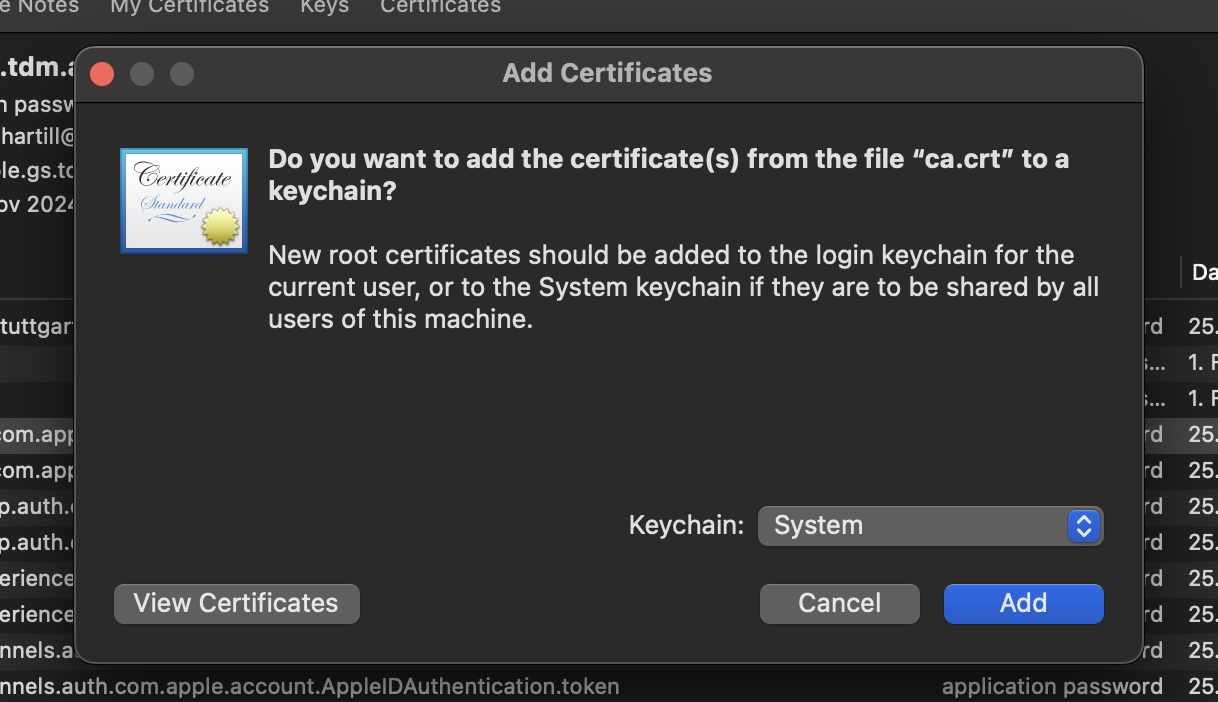Click the gray zoom button of the dialog
Image resolution: width=1218 pixels, height=702 pixels.
pyautogui.click(x=181, y=74)
